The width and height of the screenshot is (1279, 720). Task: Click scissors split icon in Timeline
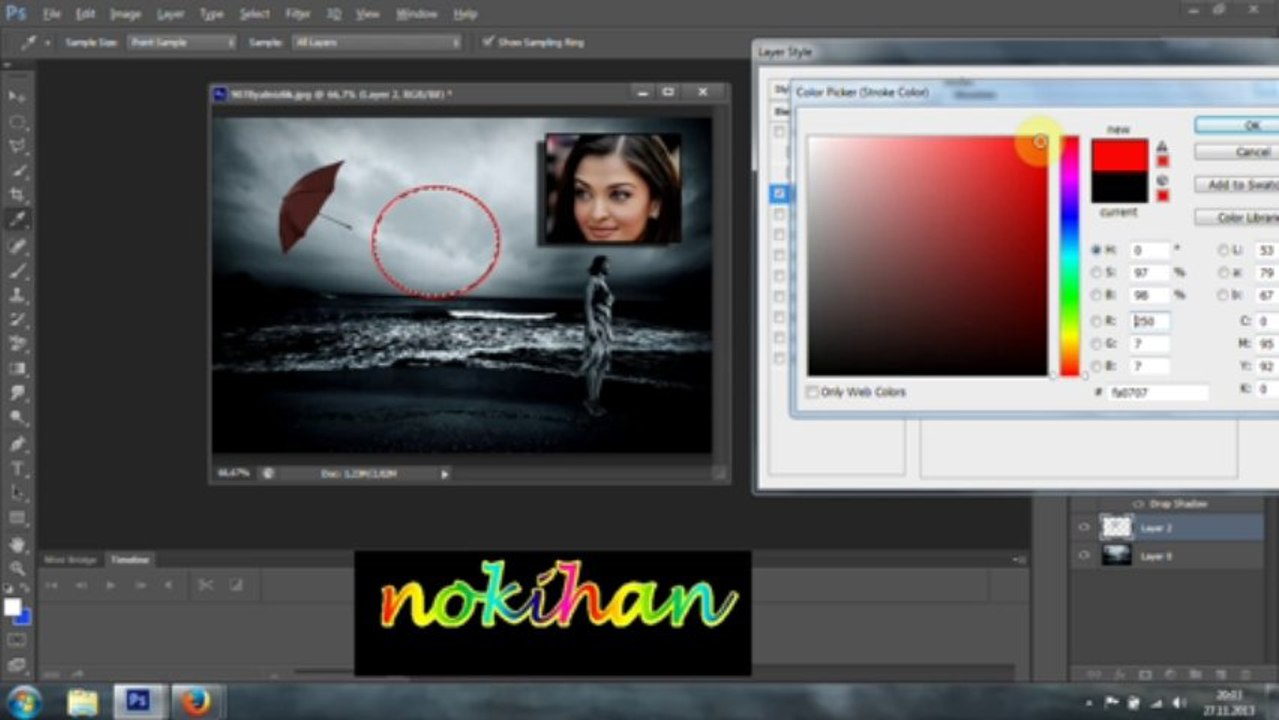206,585
